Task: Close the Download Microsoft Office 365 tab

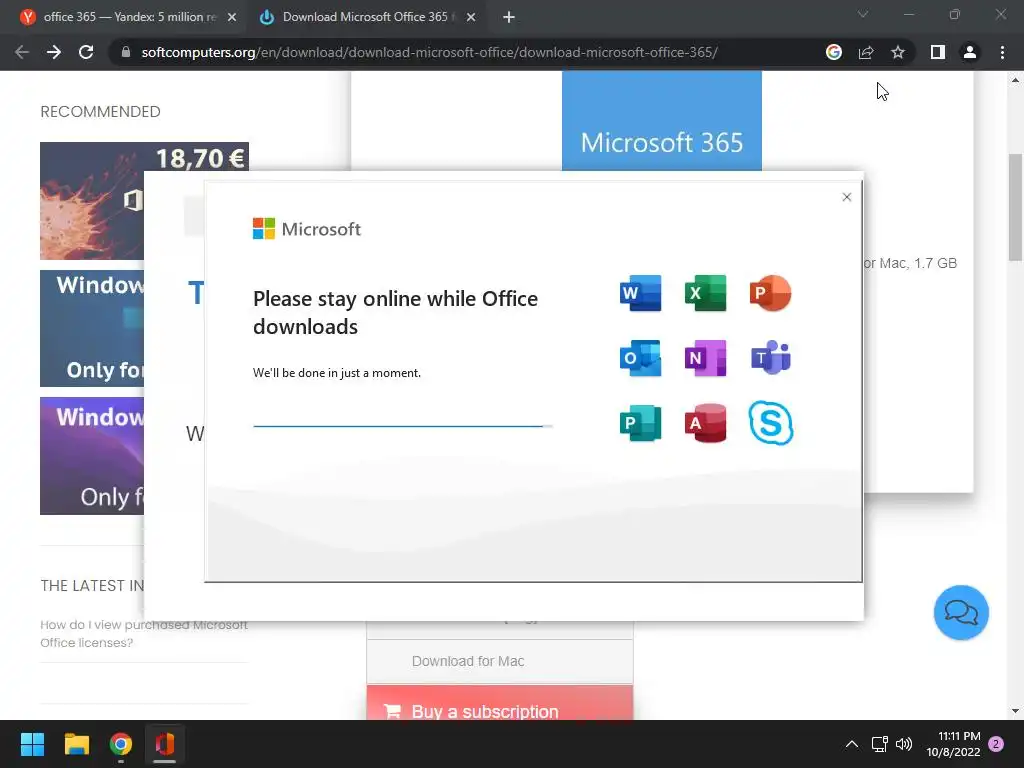Action: [x=471, y=18]
